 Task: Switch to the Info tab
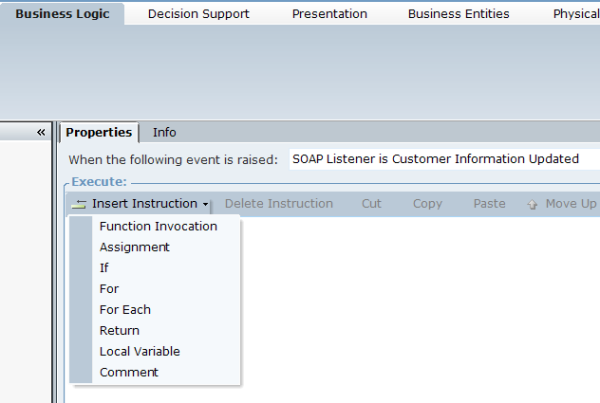click(164, 132)
